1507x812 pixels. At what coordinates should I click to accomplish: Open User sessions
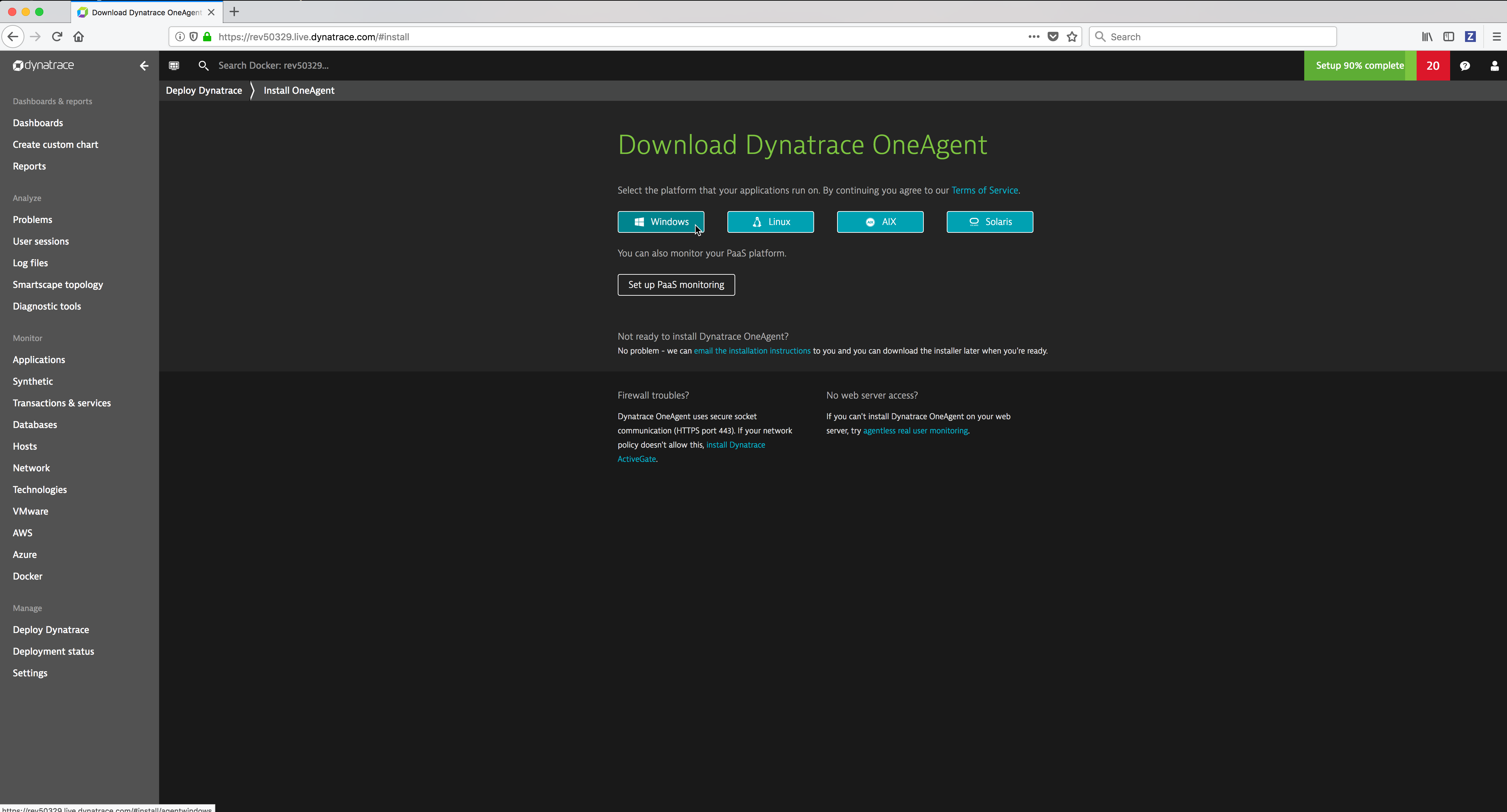coord(41,242)
